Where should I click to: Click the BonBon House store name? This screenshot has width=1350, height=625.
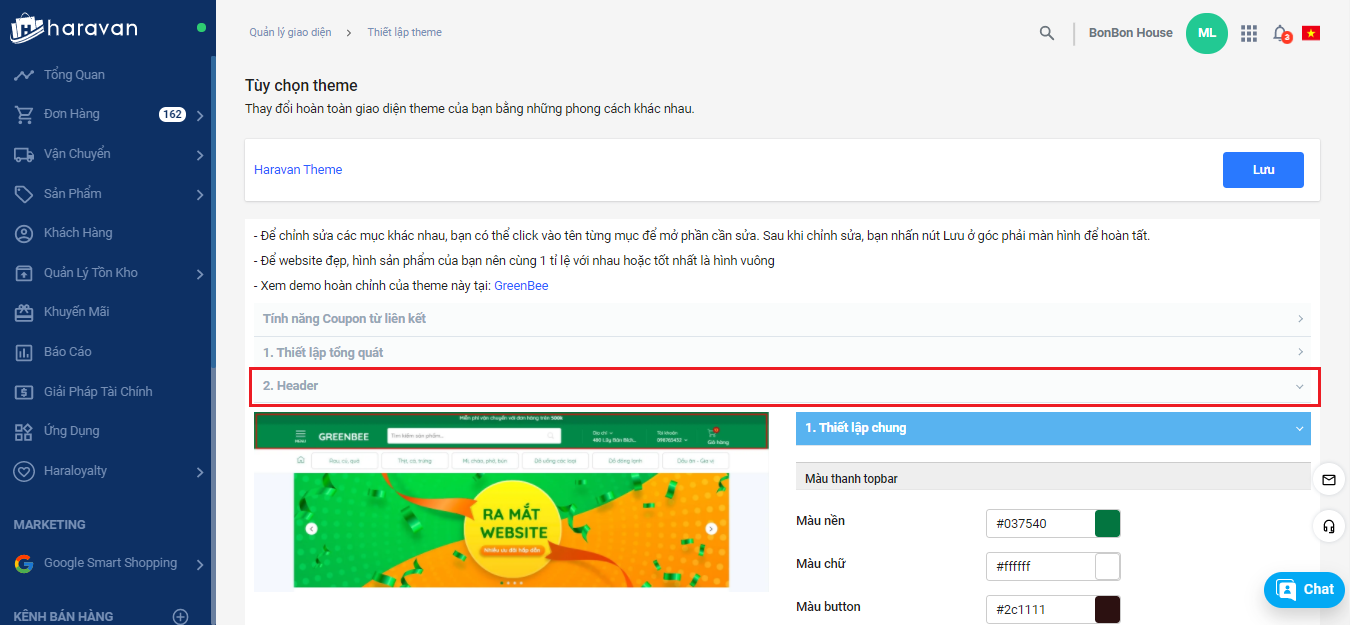pos(1131,33)
